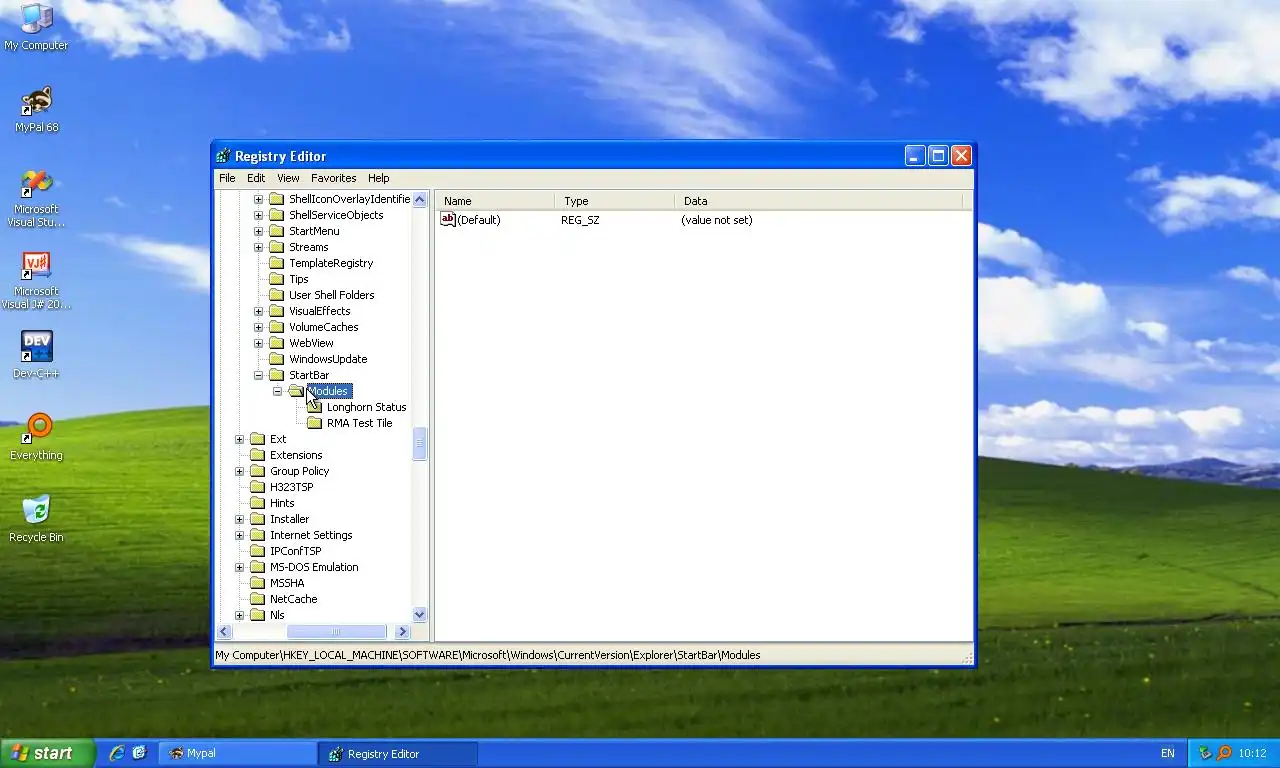The height and width of the screenshot is (768, 1280).
Task: Click the StartBar folder icon
Action: click(x=277, y=375)
